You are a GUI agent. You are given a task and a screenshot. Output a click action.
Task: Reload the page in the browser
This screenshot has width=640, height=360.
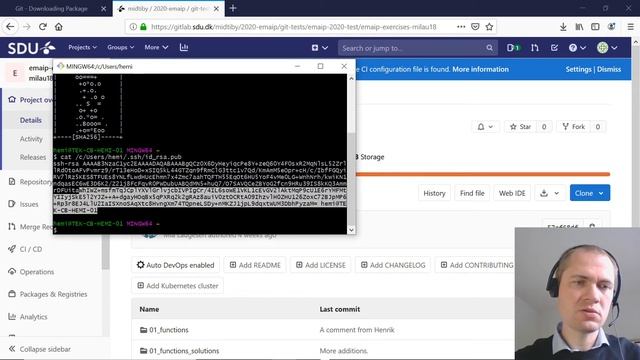(42, 27)
